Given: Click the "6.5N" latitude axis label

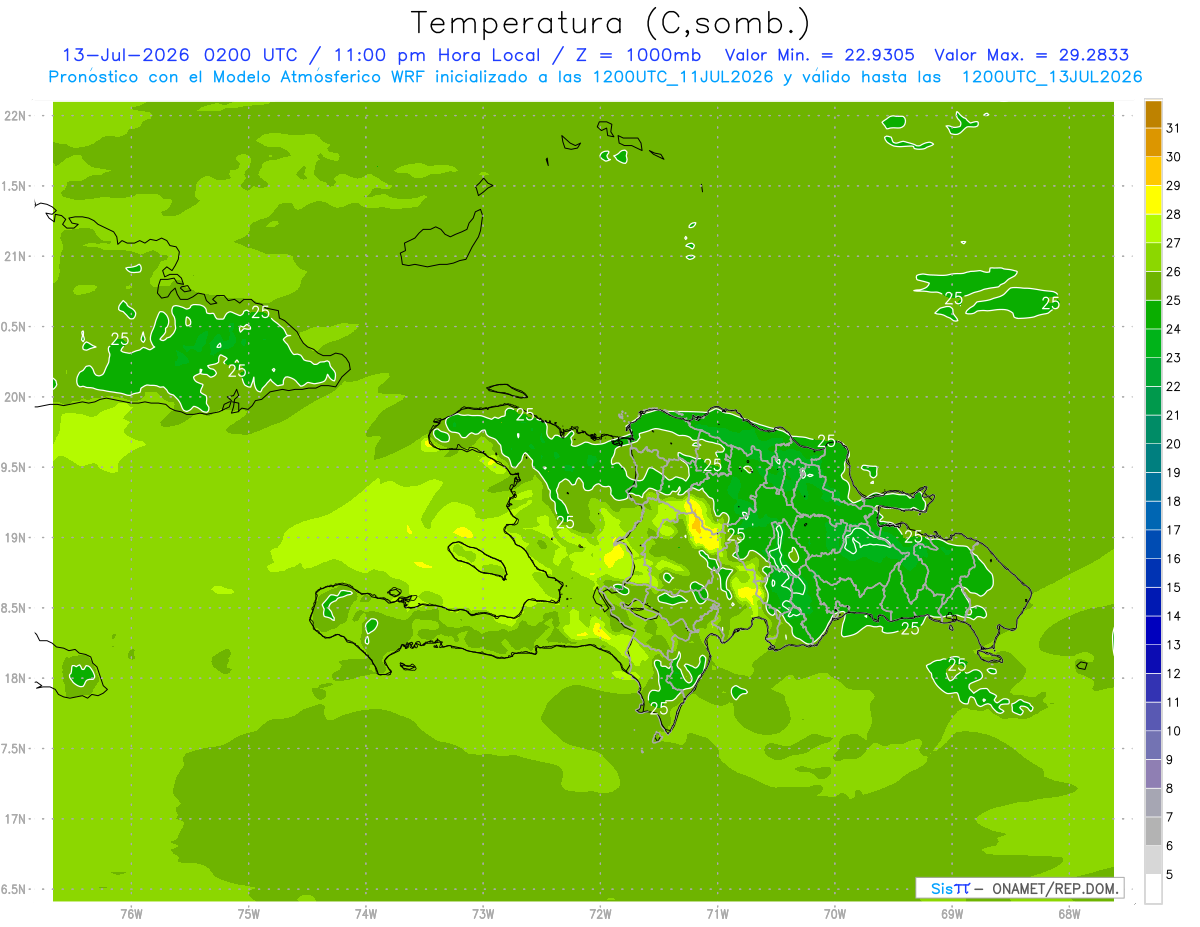Looking at the screenshot, I should (15, 889).
